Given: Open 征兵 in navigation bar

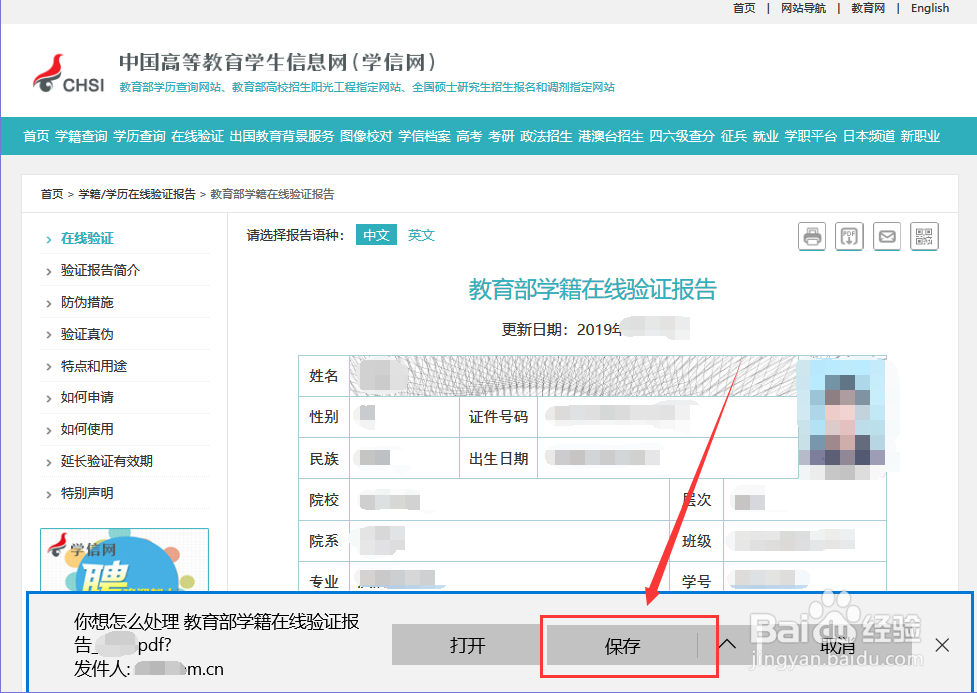Looking at the screenshot, I should (733, 136).
